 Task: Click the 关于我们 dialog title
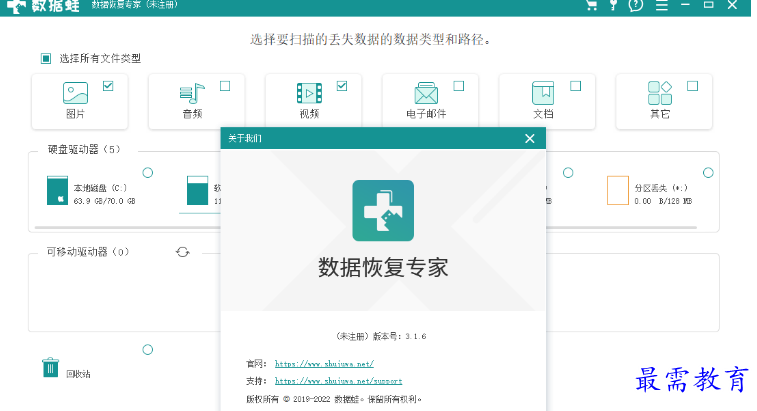tap(245, 139)
